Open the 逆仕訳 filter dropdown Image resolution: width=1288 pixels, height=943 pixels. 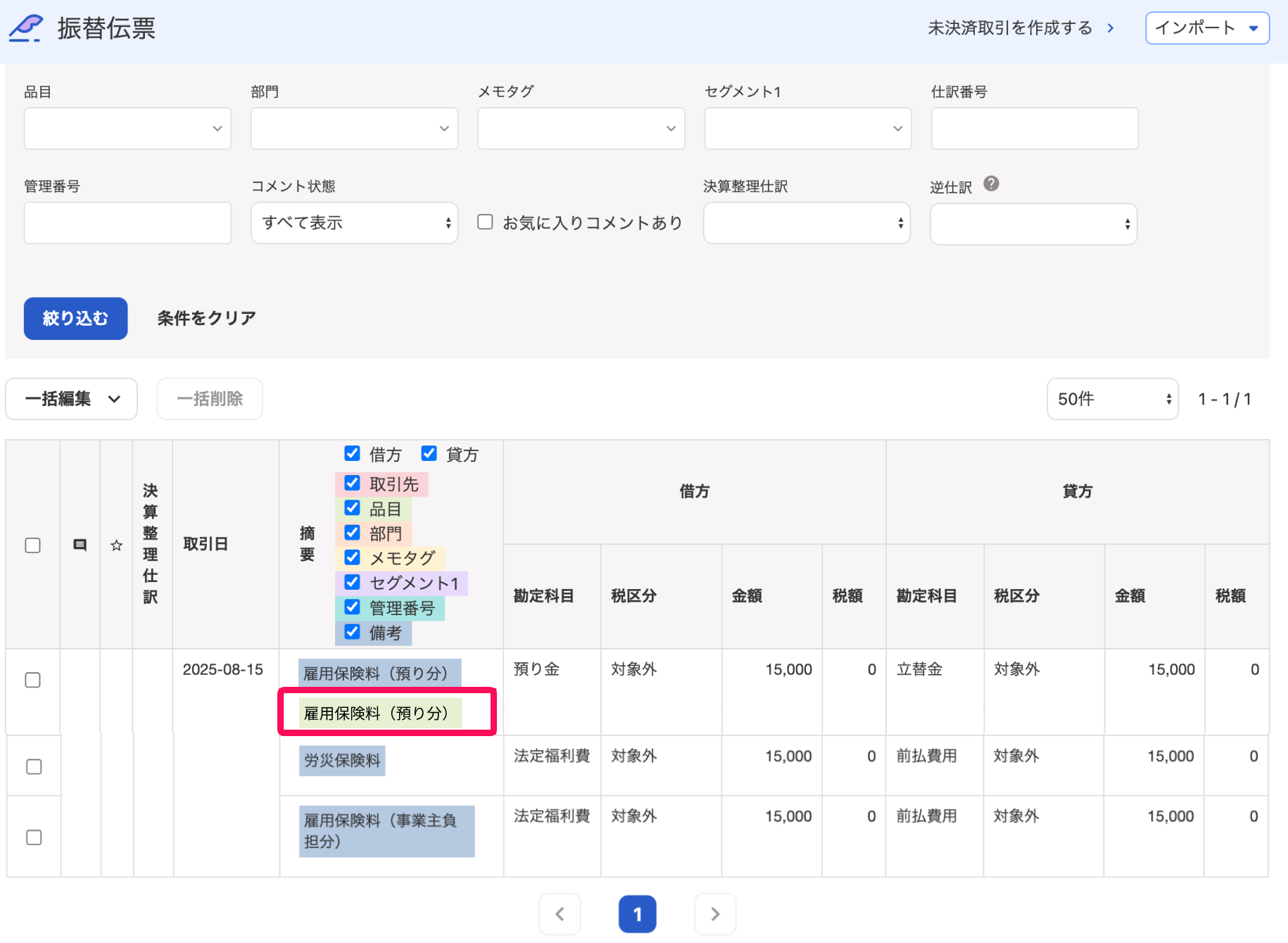pyautogui.click(x=1033, y=224)
